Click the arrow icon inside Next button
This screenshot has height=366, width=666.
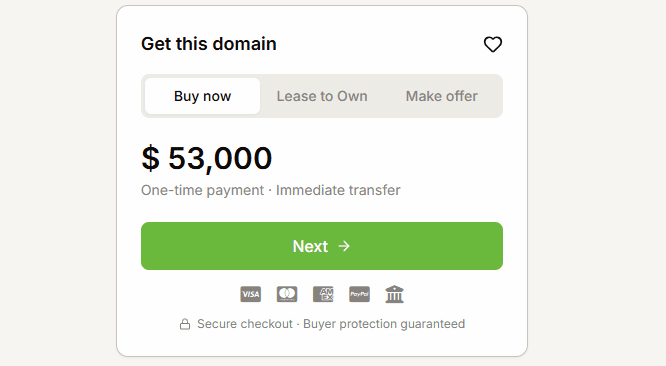click(x=344, y=246)
